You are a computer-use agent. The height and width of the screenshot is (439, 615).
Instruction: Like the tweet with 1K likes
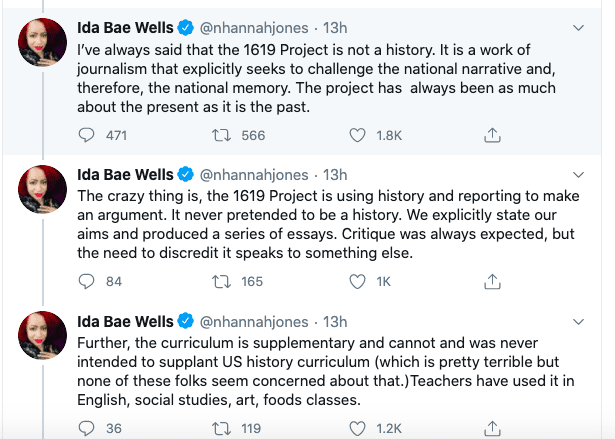click(x=357, y=282)
